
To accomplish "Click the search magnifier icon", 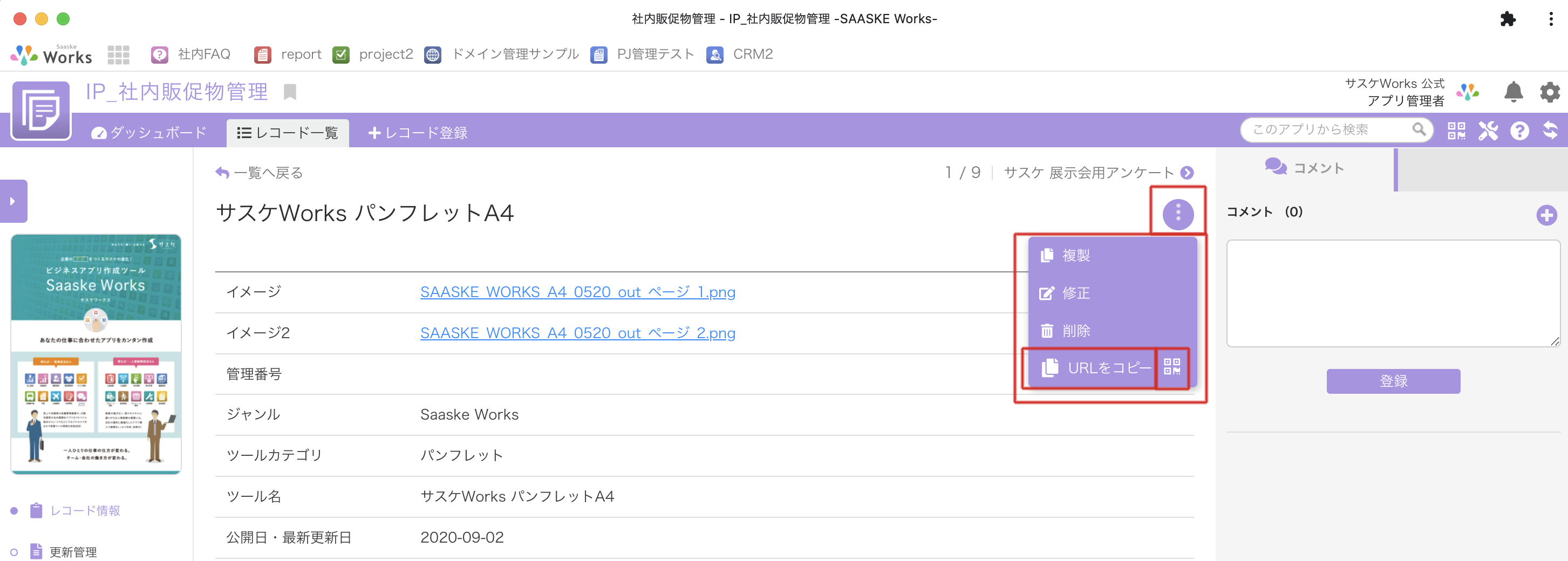I will click(1419, 129).
